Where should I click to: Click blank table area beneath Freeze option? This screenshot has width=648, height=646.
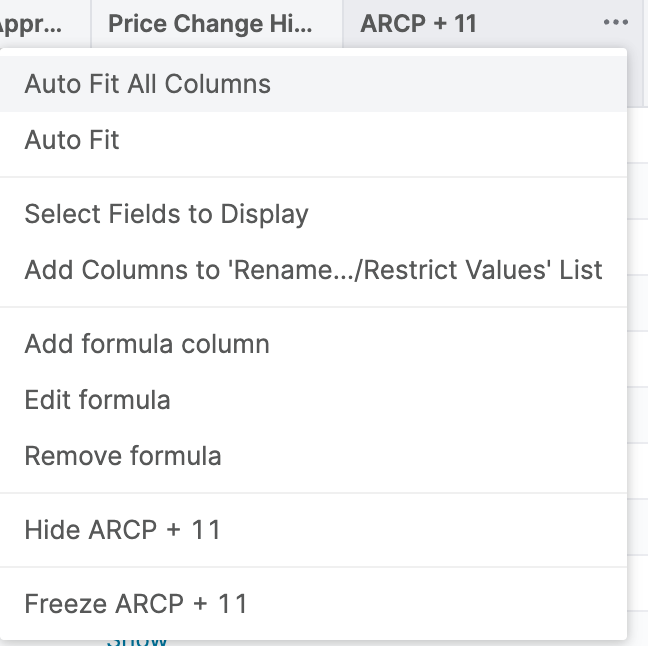click(400, 643)
